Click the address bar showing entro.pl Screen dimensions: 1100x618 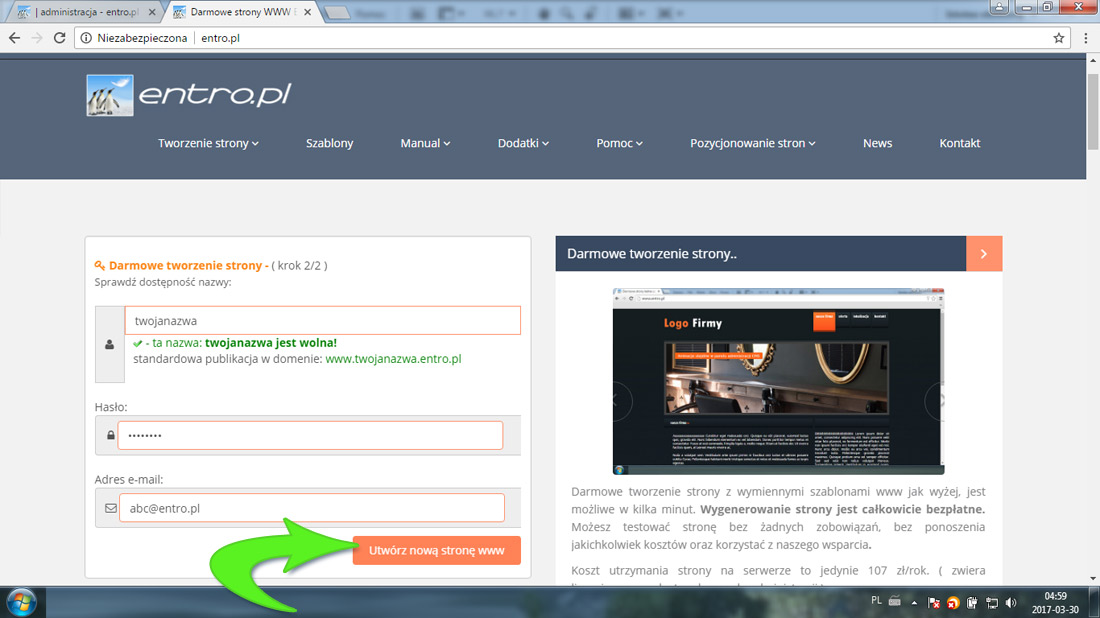[x=572, y=38]
